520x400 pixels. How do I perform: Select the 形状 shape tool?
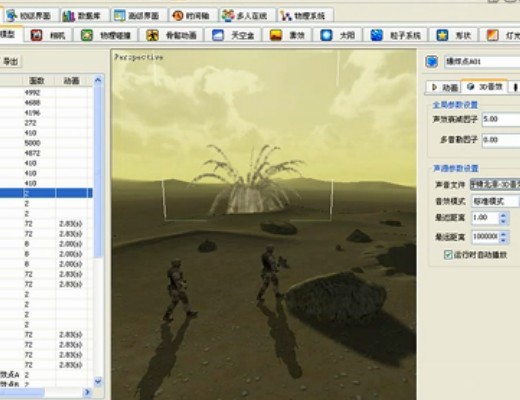pos(454,35)
